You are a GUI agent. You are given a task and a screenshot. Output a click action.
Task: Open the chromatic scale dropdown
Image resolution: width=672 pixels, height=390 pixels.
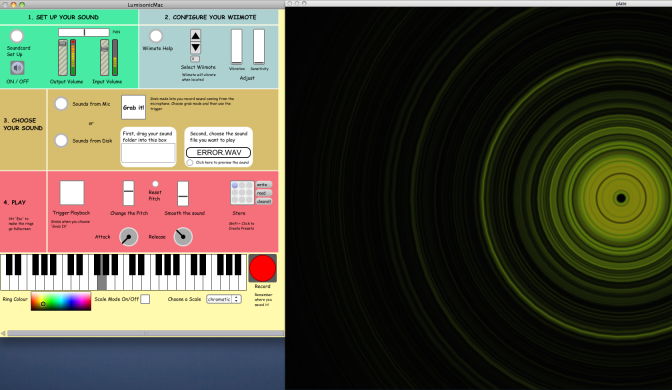(224, 299)
